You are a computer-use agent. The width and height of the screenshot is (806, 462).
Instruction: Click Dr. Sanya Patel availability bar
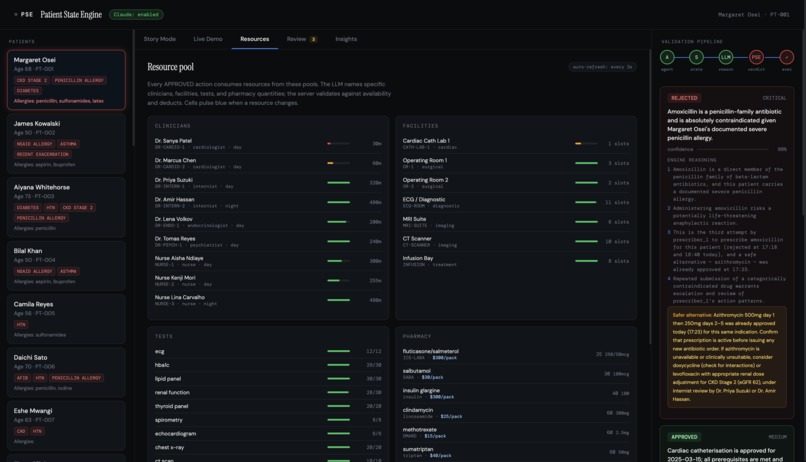click(338, 143)
